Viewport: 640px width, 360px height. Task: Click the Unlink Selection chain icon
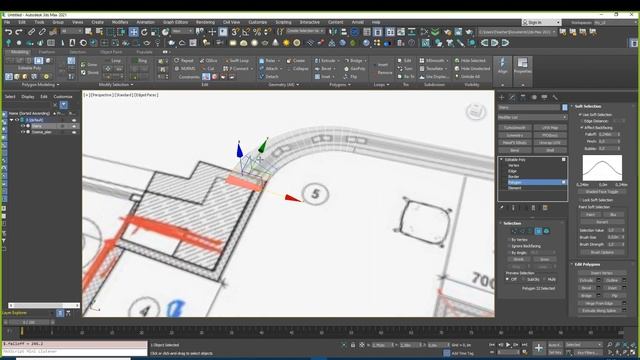pyautogui.click(x=42, y=32)
